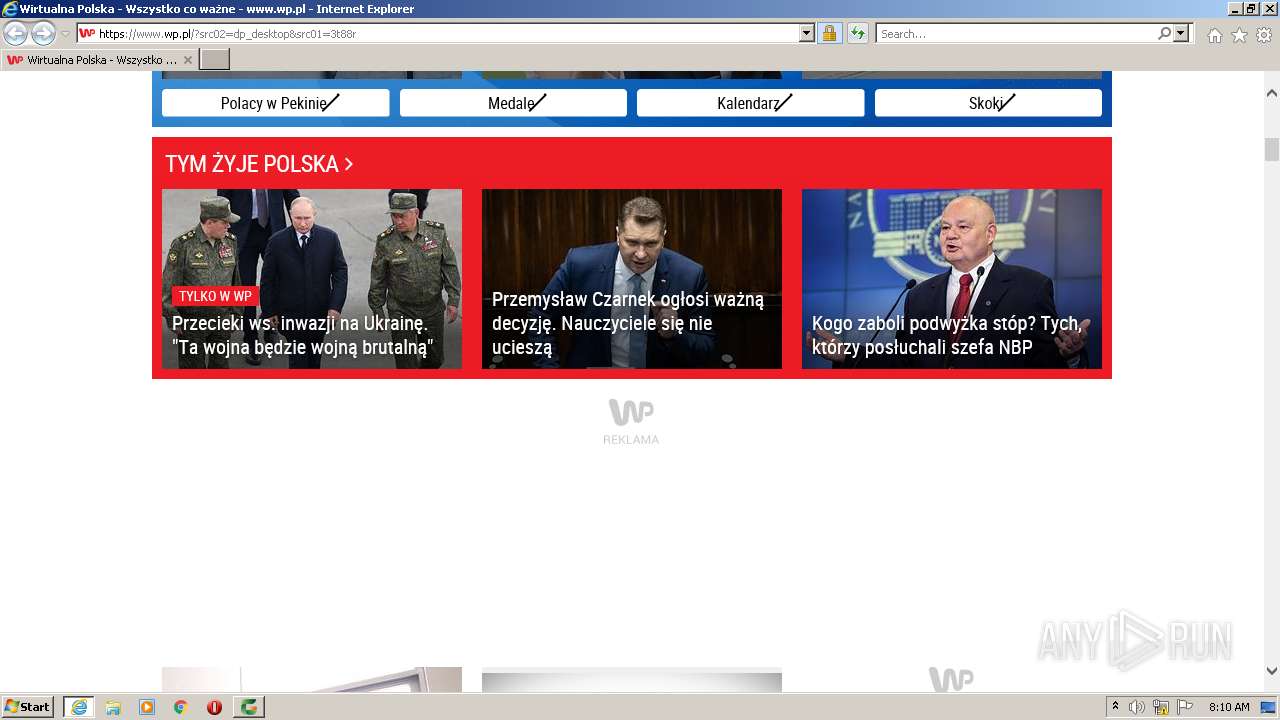Show hidden tray icons arrow

[1116, 706]
